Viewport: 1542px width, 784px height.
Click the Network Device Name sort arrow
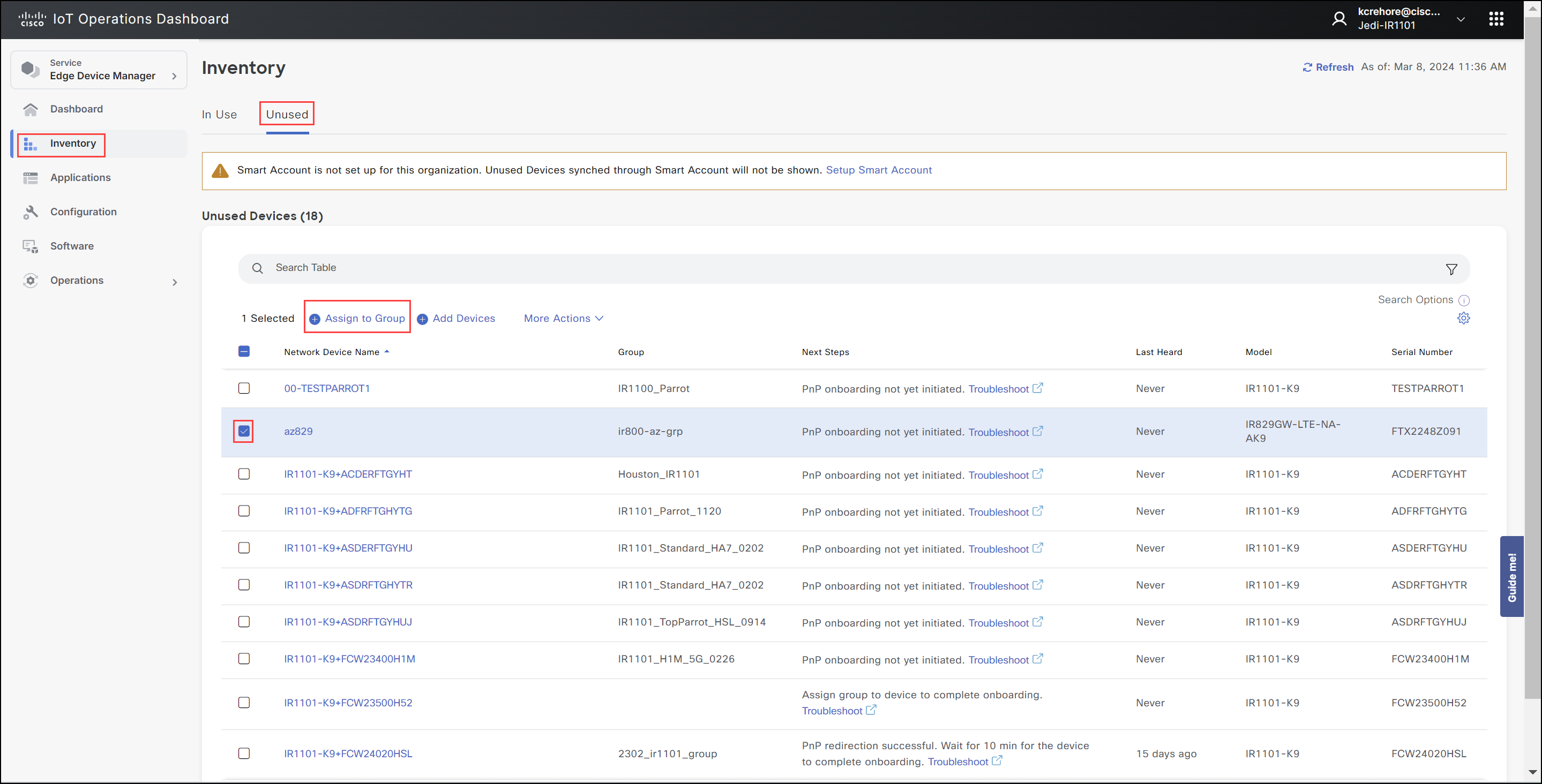point(387,351)
